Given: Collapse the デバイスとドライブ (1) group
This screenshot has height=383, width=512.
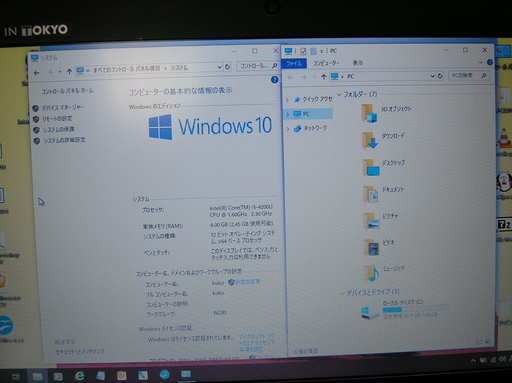Looking at the screenshot, I should coord(342,293).
